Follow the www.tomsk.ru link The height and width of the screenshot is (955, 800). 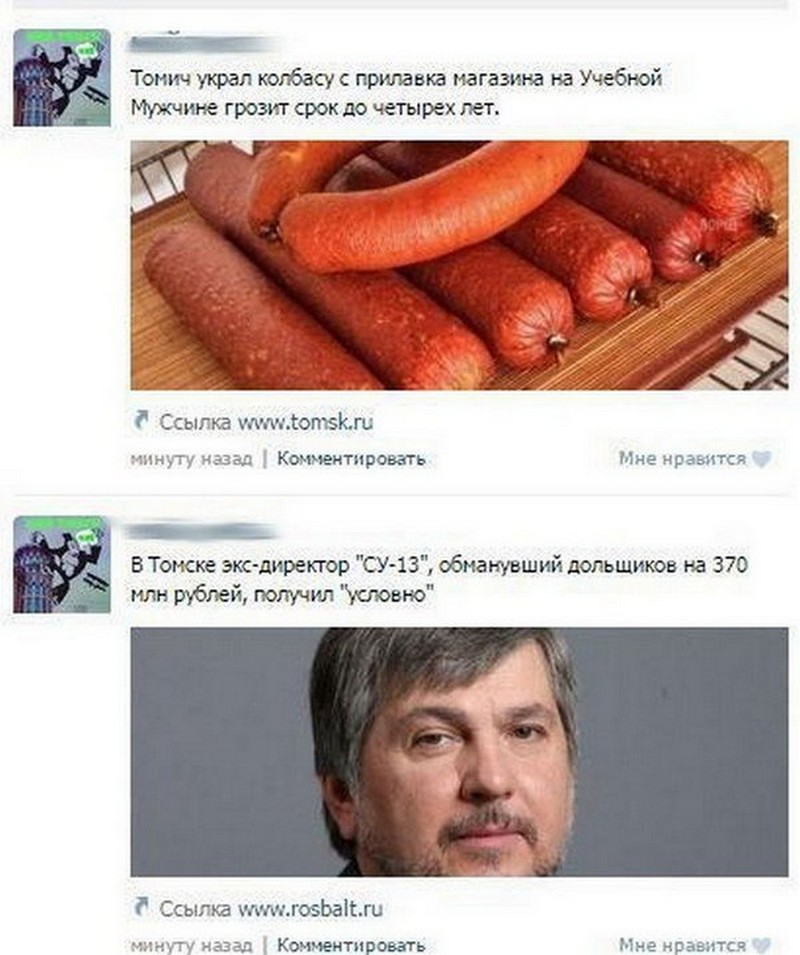(305, 421)
